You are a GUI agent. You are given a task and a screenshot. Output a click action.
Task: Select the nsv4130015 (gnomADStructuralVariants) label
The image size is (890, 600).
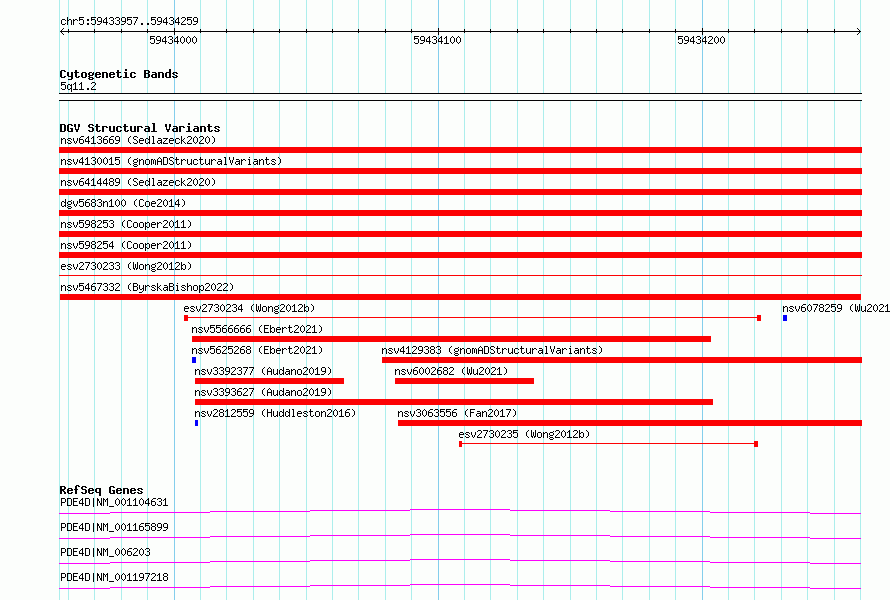pyautogui.click(x=171, y=161)
